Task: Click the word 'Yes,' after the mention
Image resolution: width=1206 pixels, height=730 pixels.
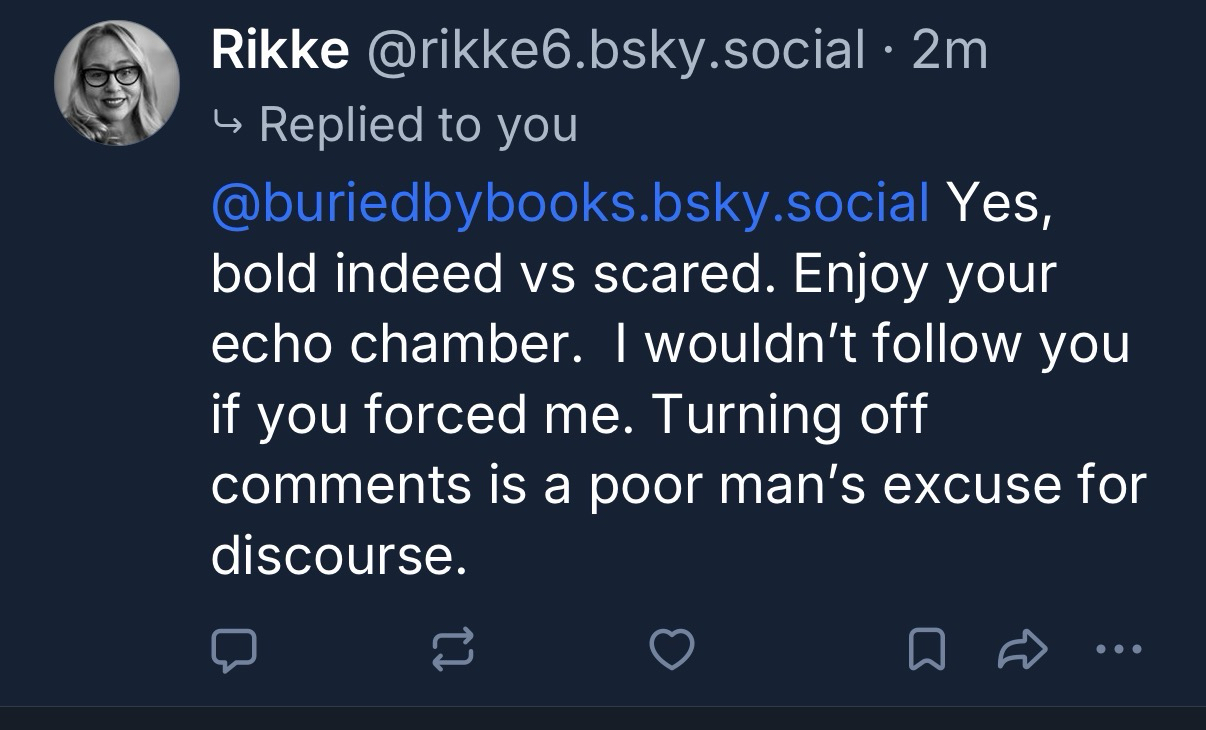Action: click(999, 203)
